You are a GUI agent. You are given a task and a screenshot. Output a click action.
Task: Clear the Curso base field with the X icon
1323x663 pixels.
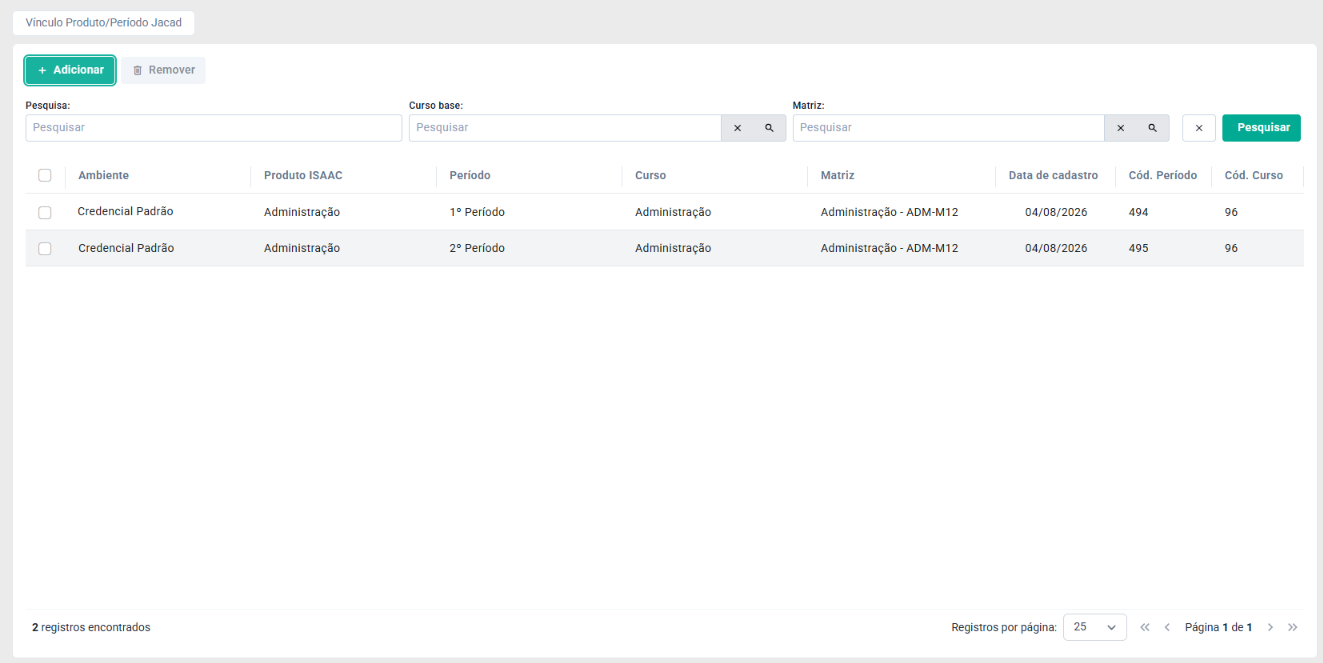[738, 128]
